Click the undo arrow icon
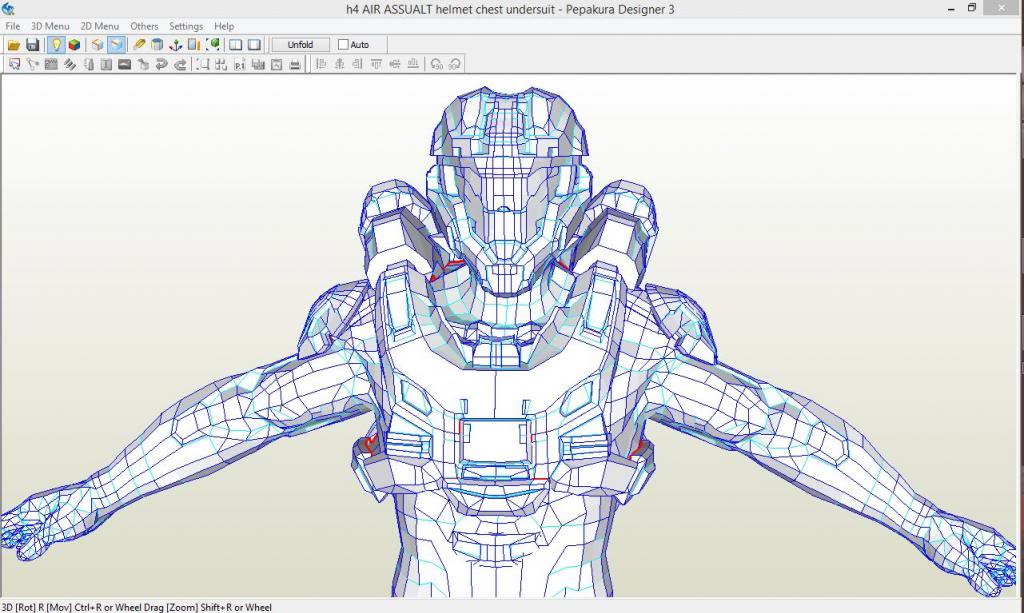This screenshot has width=1024, height=613. coord(161,64)
